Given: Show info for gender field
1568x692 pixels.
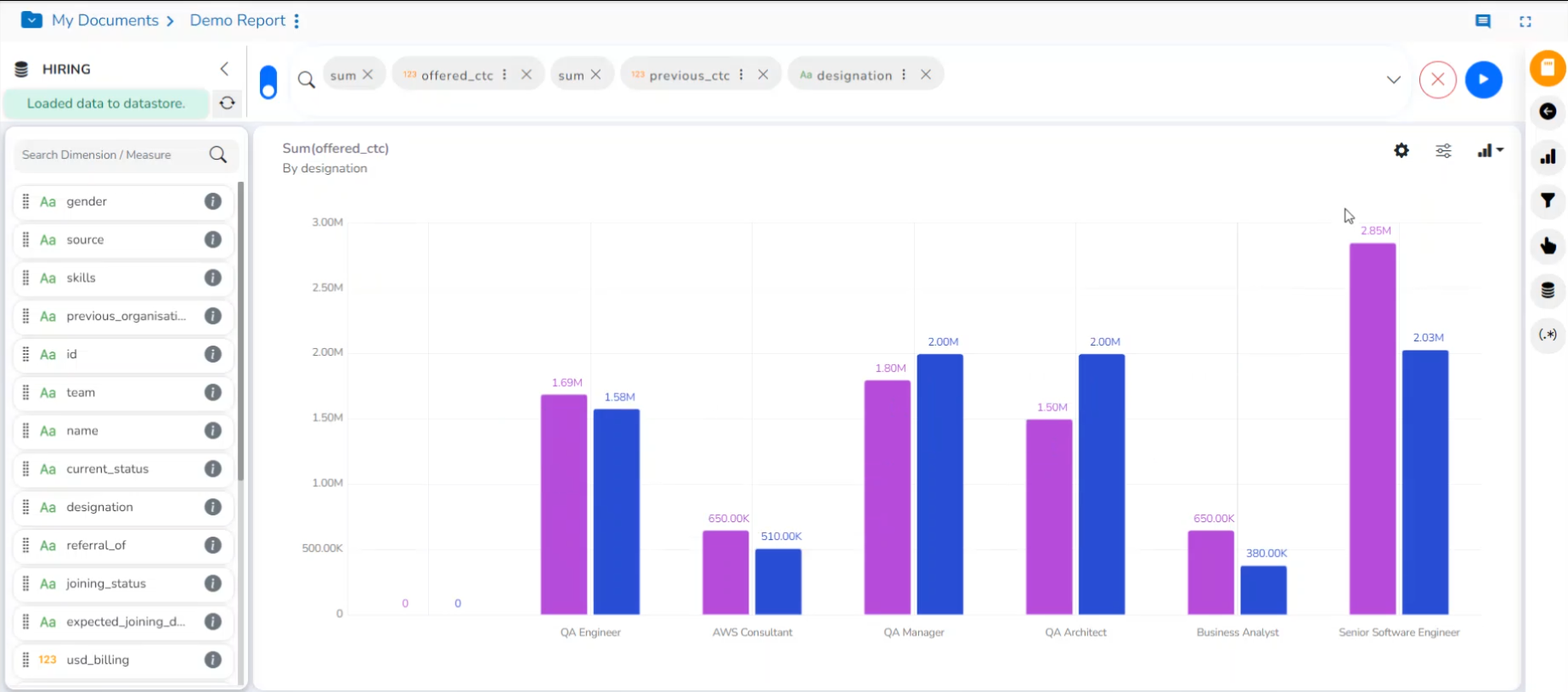Looking at the screenshot, I should [x=213, y=201].
